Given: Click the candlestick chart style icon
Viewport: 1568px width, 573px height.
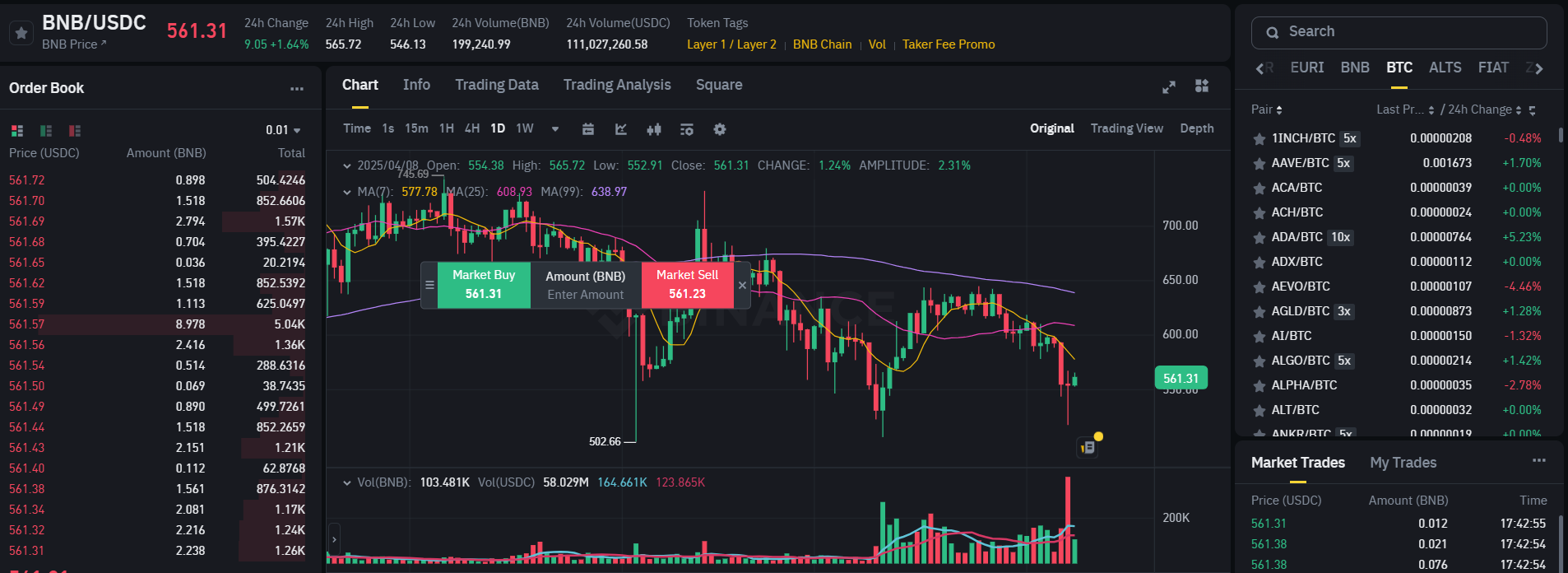Looking at the screenshot, I should point(654,129).
